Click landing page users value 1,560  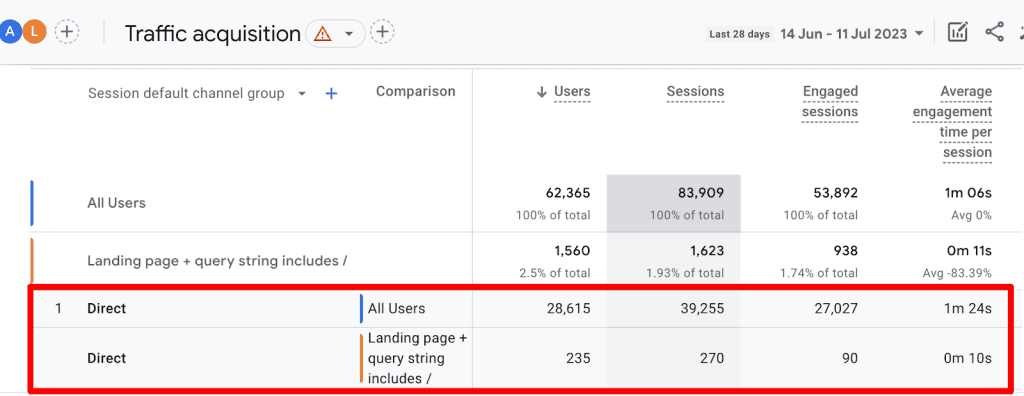pyautogui.click(x=571, y=251)
